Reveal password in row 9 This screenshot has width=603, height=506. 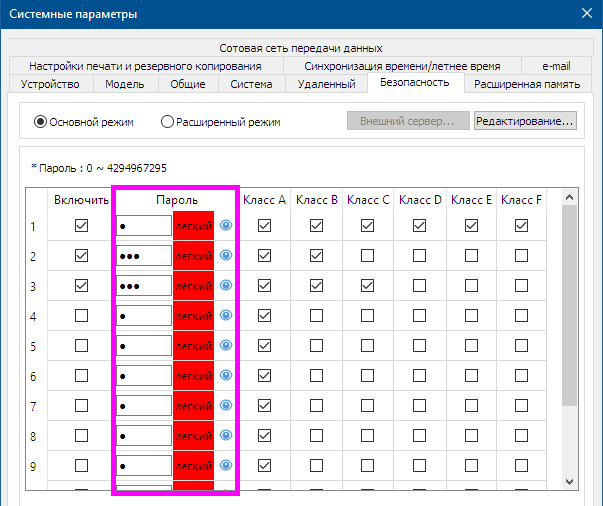(226, 465)
